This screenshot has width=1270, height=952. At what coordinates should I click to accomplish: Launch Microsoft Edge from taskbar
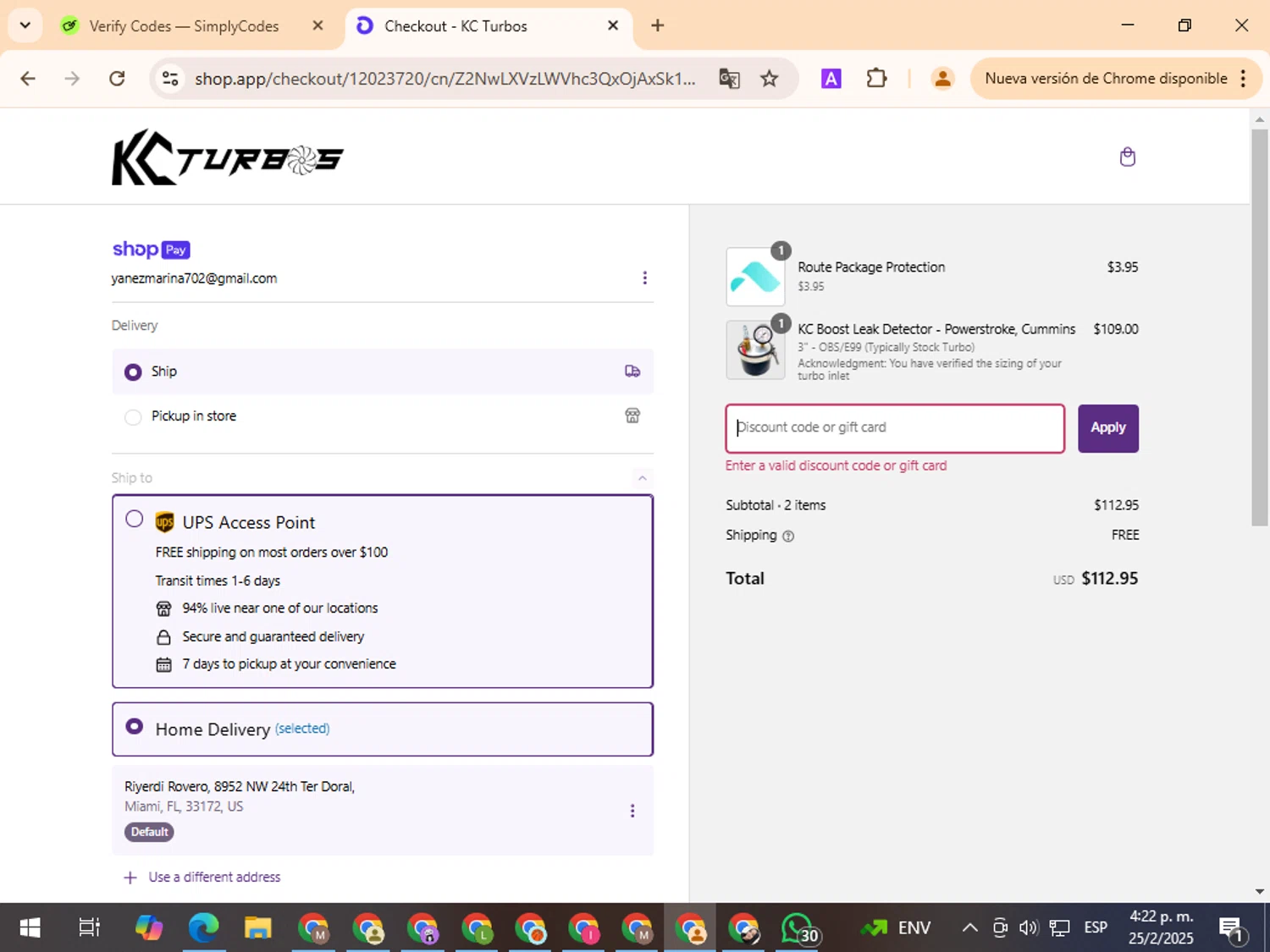pyautogui.click(x=203, y=928)
